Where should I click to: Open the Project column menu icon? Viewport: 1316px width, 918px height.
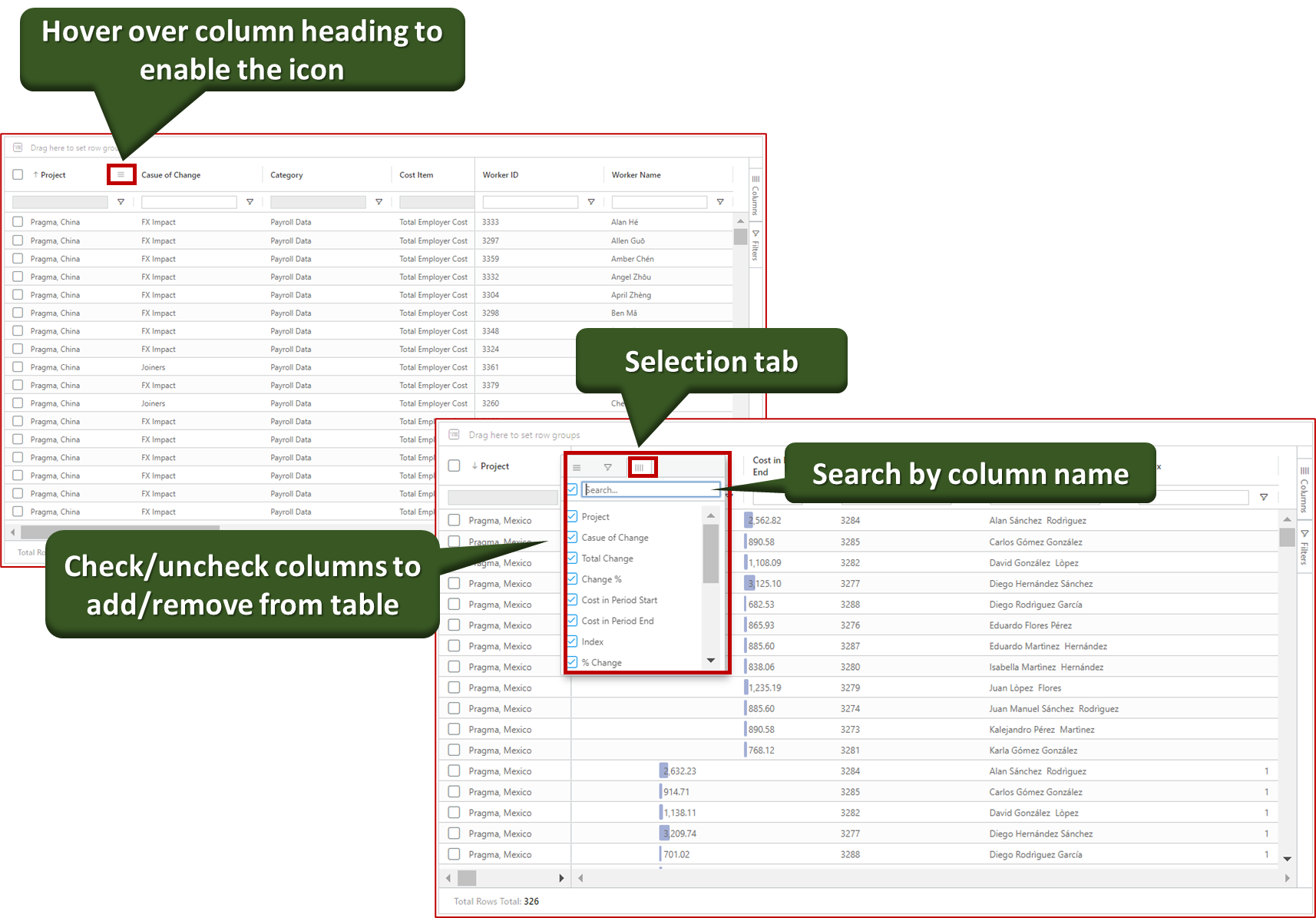121,174
